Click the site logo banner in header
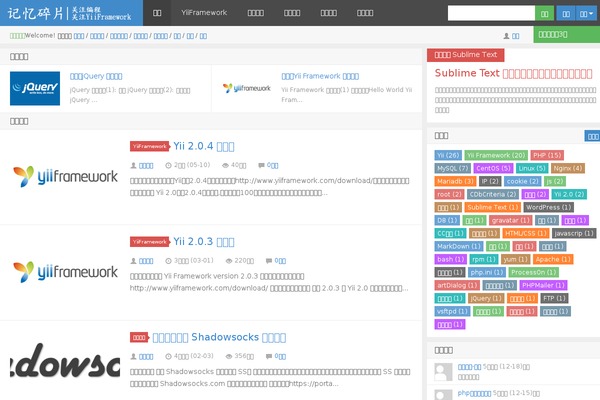This screenshot has height=400, width=600. tap(71, 13)
